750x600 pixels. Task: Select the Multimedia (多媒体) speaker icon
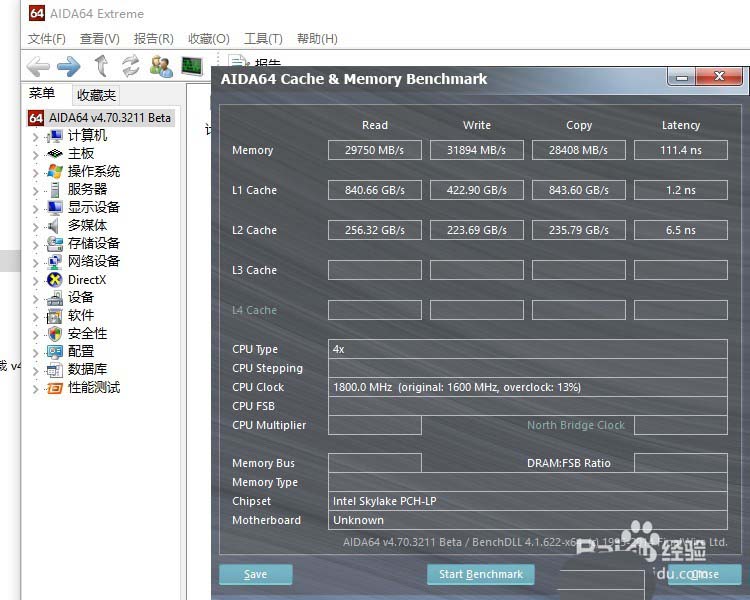pyautogui.click(x=54, y=225)
